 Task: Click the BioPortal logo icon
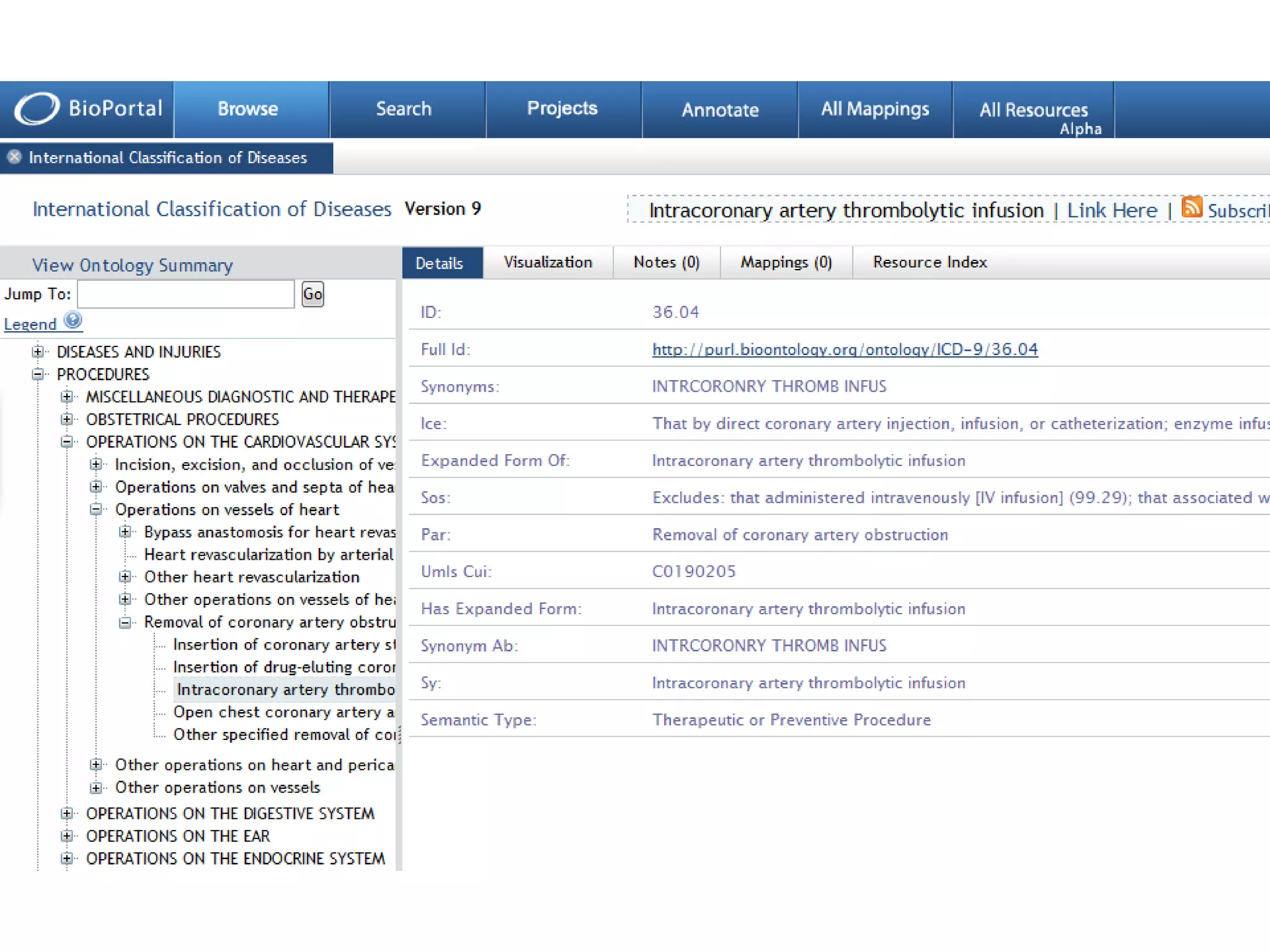pos(37,108)
